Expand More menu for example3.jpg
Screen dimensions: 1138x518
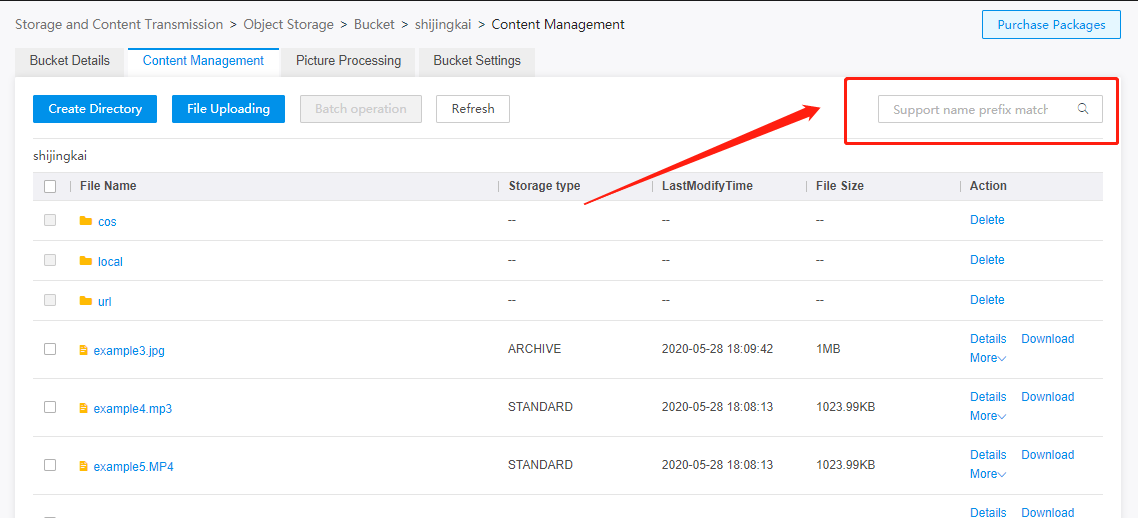coord(988,358)
